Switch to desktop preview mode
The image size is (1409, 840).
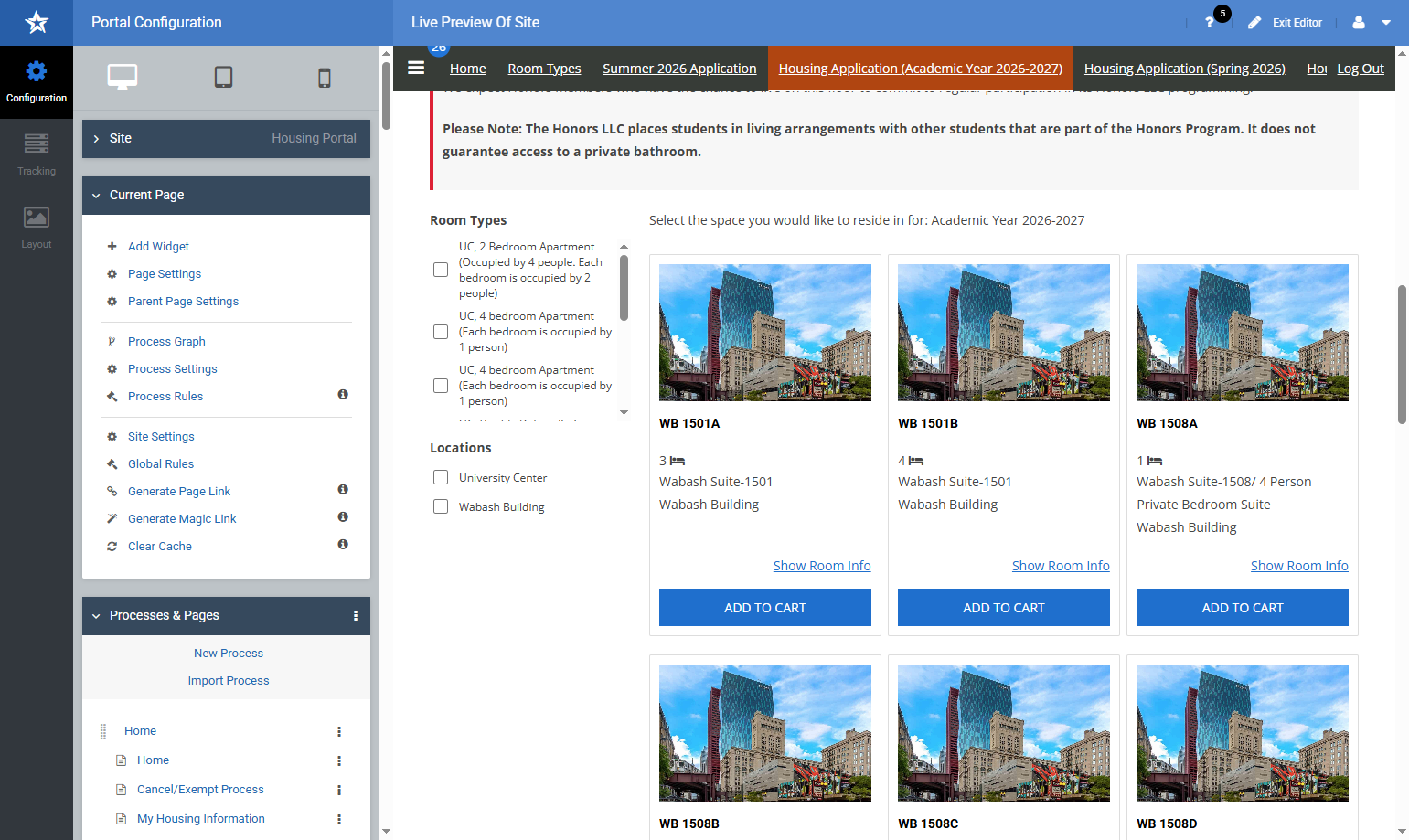123,78
